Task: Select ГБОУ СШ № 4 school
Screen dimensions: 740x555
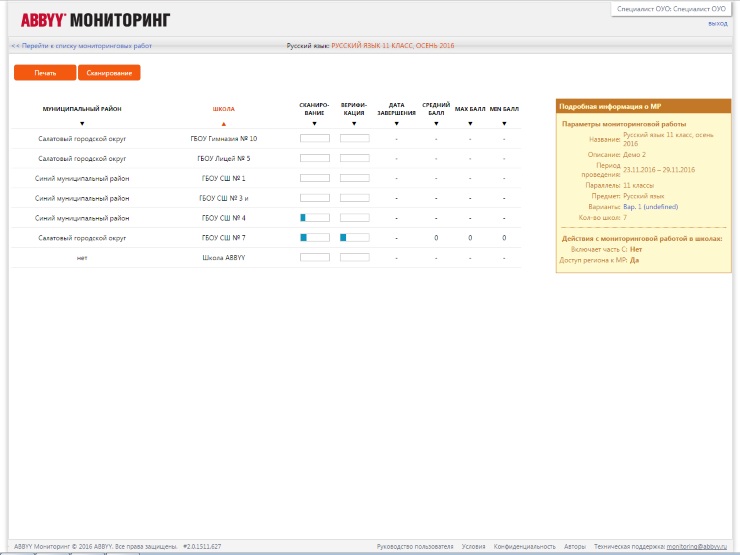Action: tap(224, 218)
